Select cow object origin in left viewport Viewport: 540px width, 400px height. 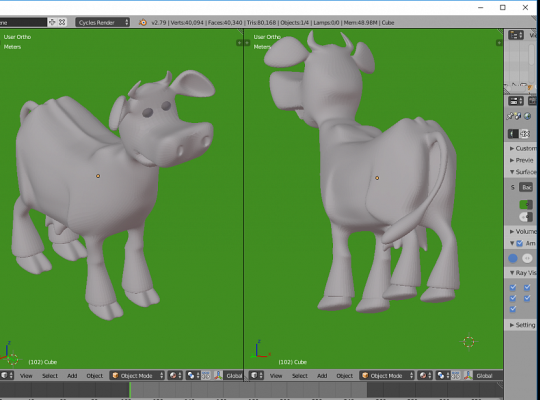(x=98, y=176)
